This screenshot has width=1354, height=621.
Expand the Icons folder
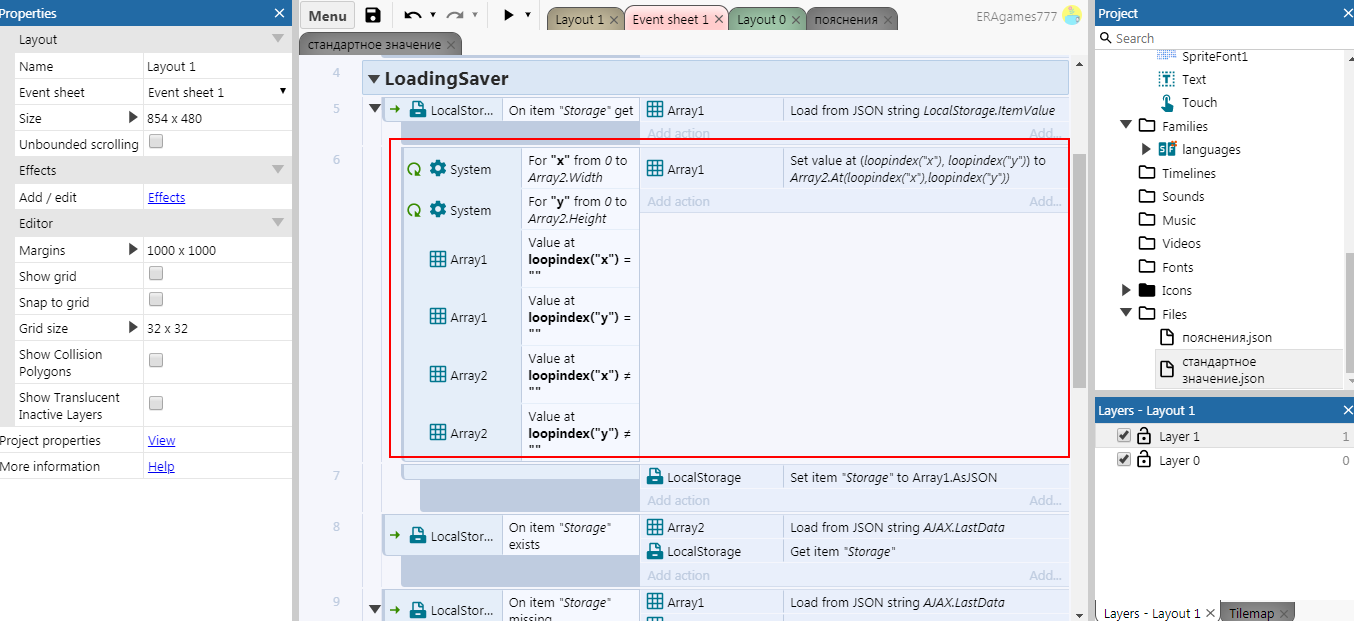[x=1126, y=290]
